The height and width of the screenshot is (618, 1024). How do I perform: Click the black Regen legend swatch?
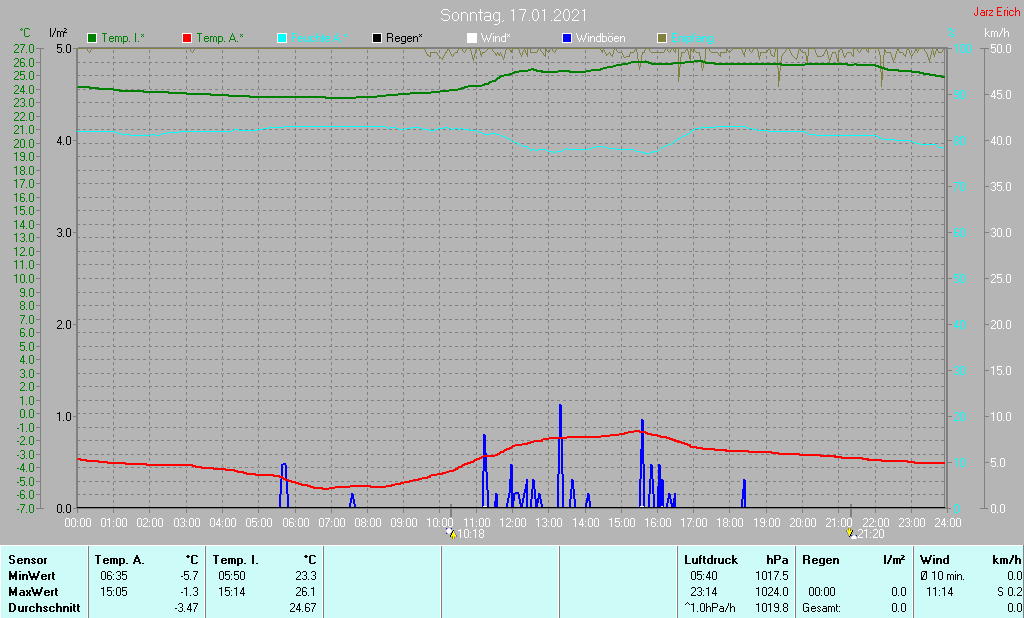coord(377,39)
